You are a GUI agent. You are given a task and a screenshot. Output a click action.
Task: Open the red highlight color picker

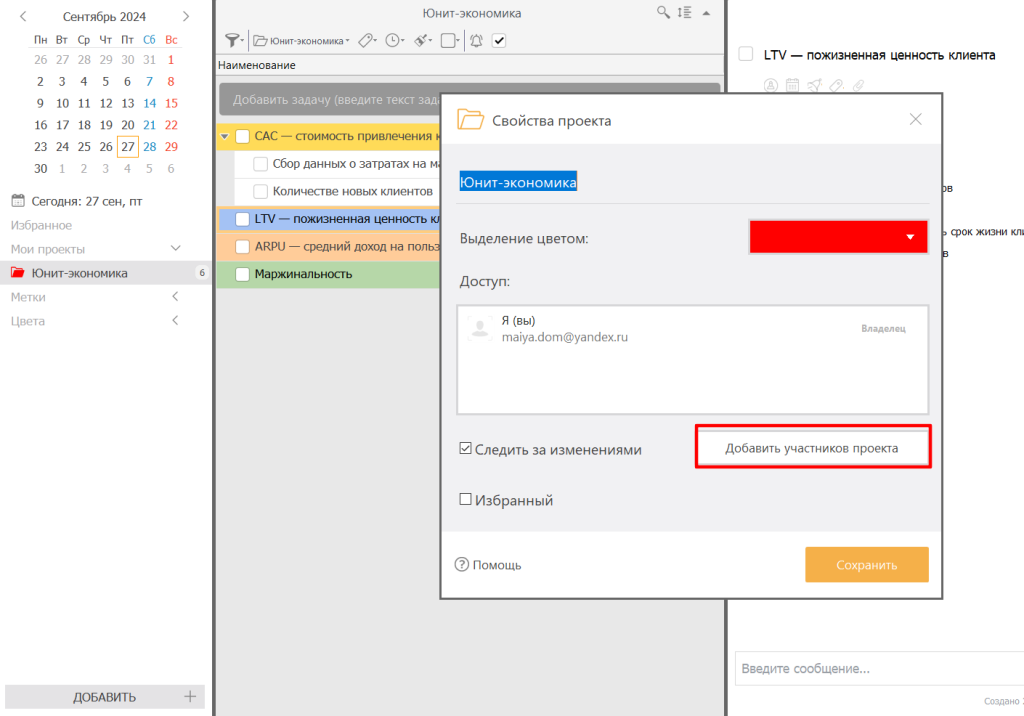[x=838, y=237]
